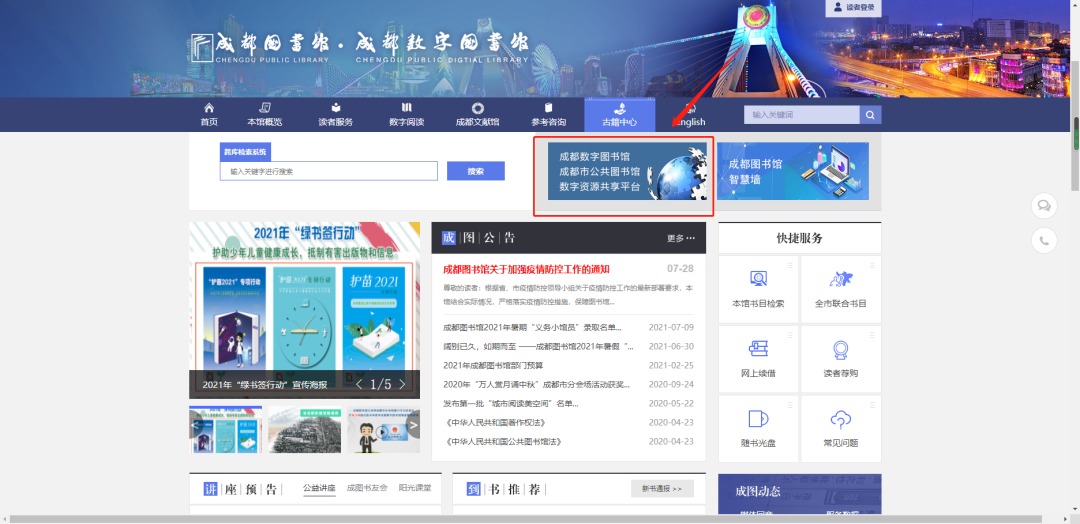Click the Chengdu Public Library logo
Image resolution: width=1080 pixels, height=524 pixels.
360,47
